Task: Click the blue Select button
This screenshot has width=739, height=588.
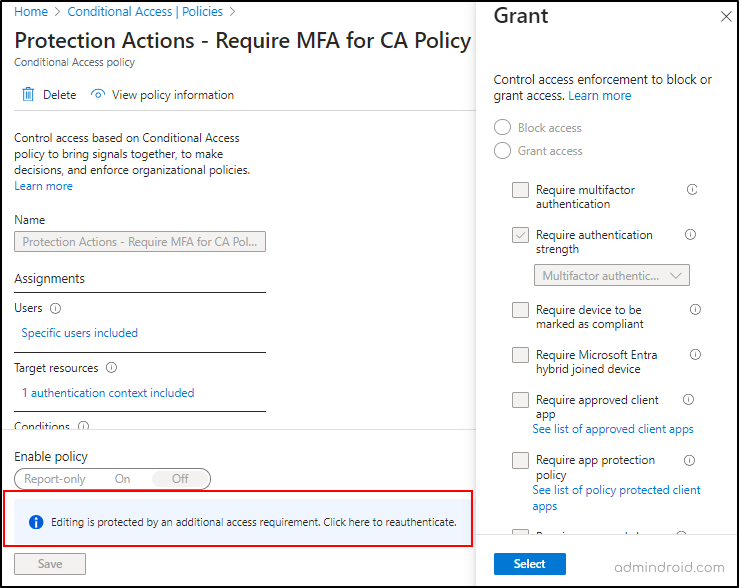Action: tap(529, 564)
